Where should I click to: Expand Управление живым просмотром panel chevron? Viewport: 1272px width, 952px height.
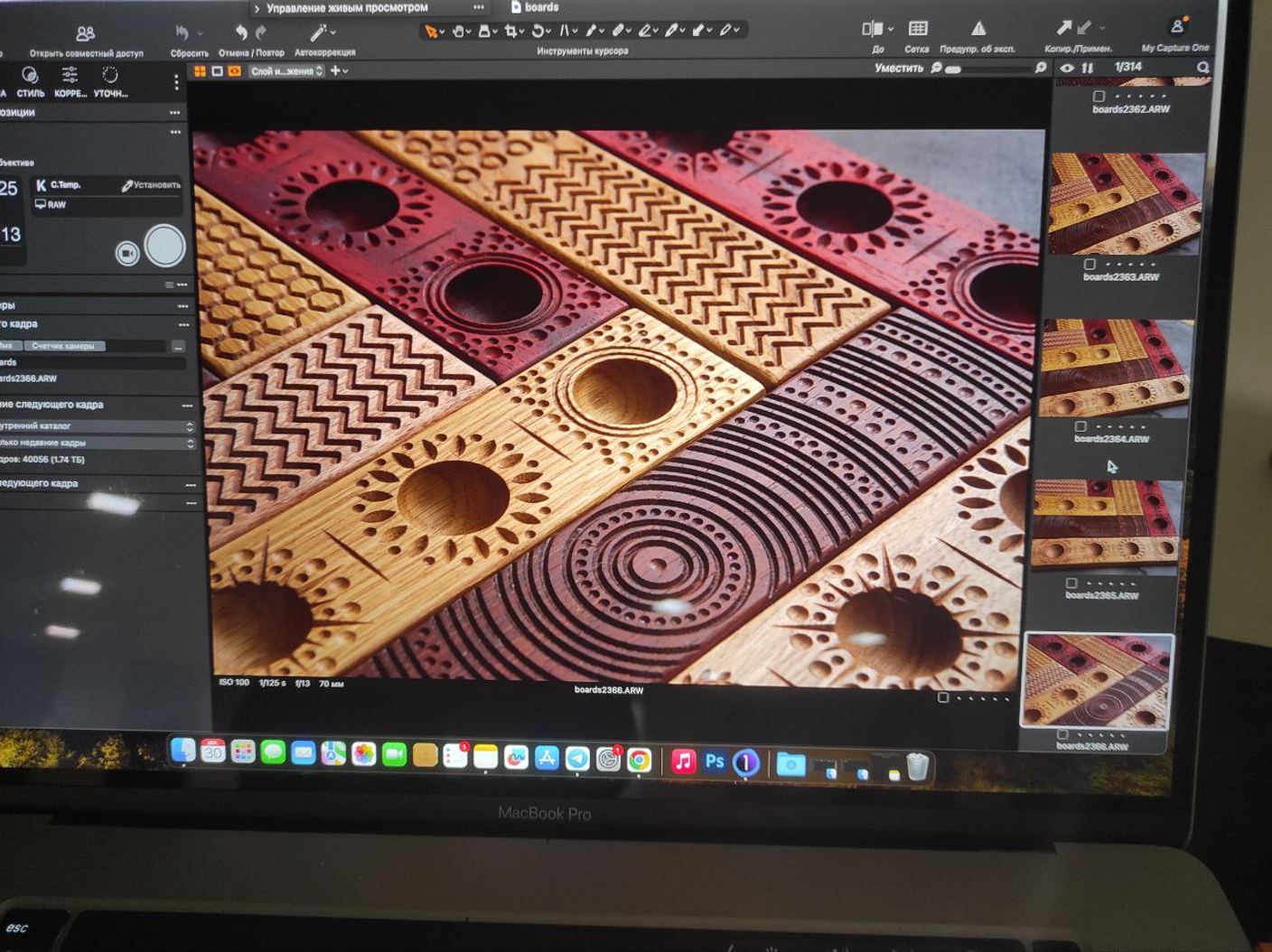click(257, 8)
